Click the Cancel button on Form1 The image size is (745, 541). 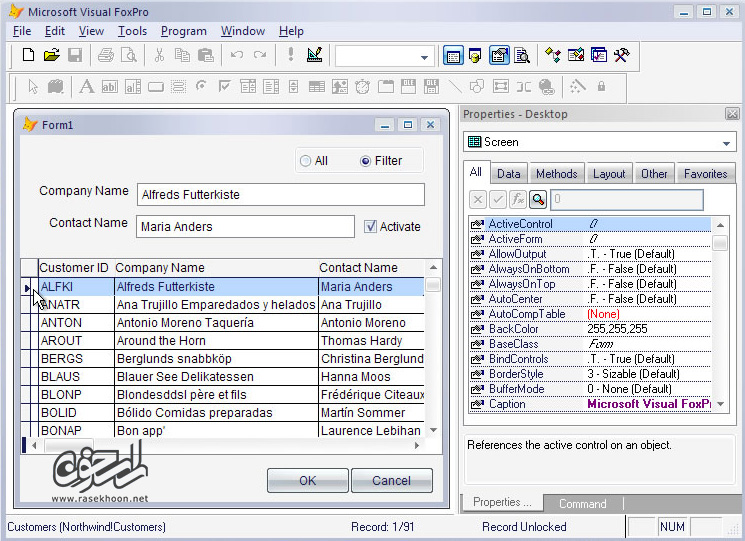392,481
